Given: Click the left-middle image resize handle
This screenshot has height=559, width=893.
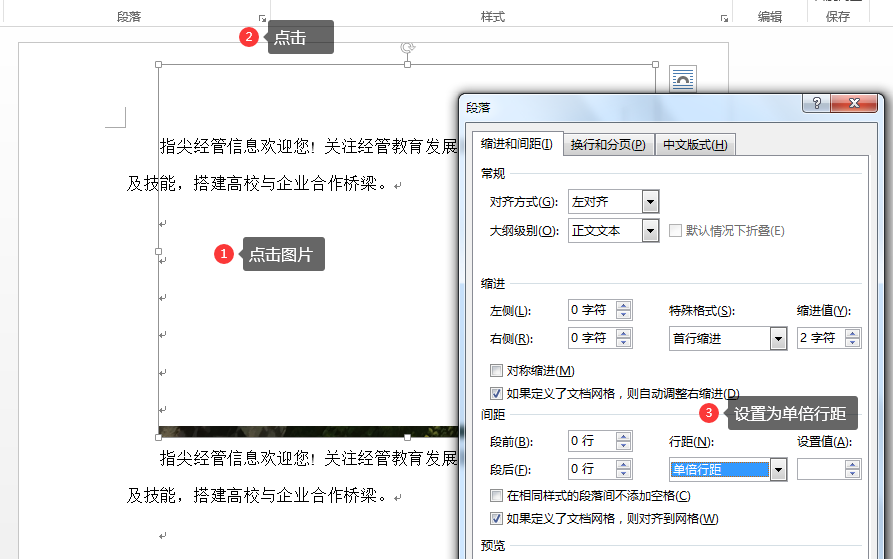Looking at the screenshot, I should tap(158, 251).
